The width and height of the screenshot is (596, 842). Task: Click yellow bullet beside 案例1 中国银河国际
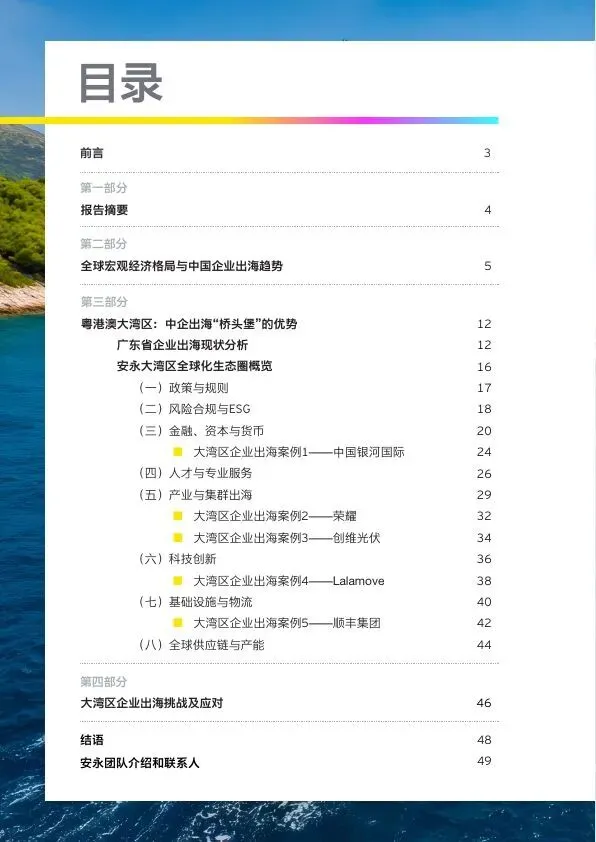[178, 452]
